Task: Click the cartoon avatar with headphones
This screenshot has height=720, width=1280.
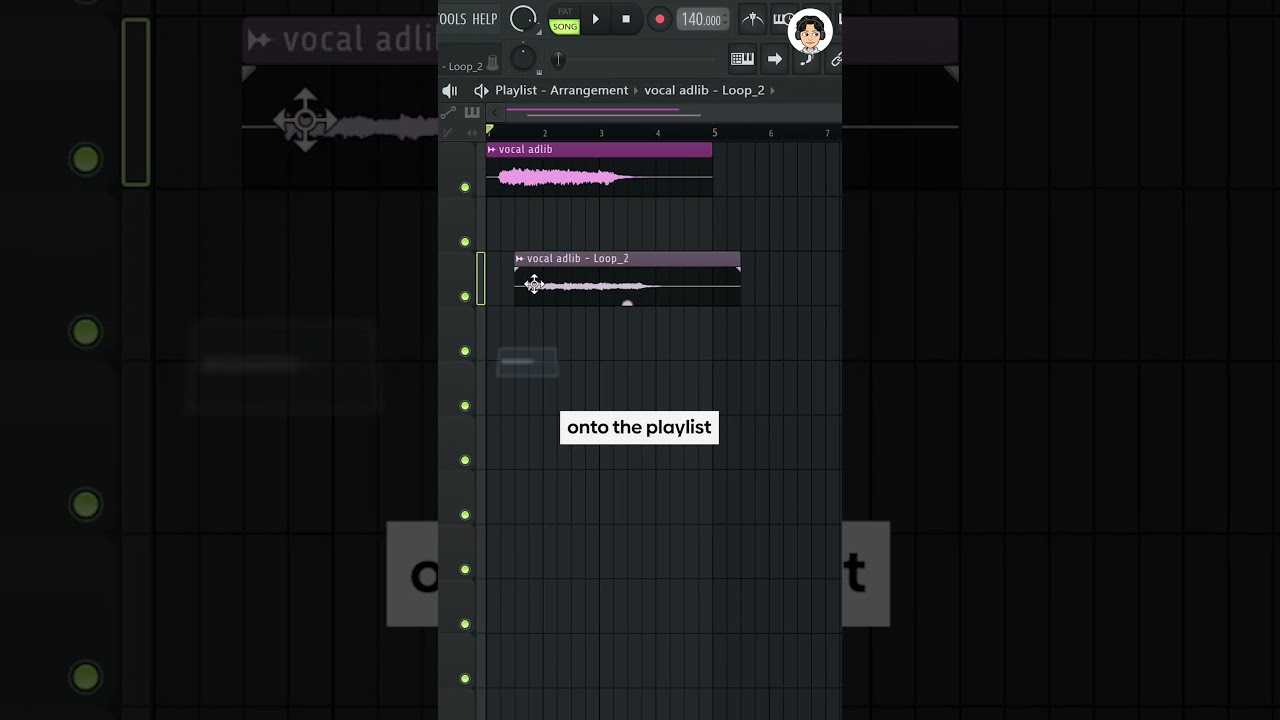Action: pos(810,32)
